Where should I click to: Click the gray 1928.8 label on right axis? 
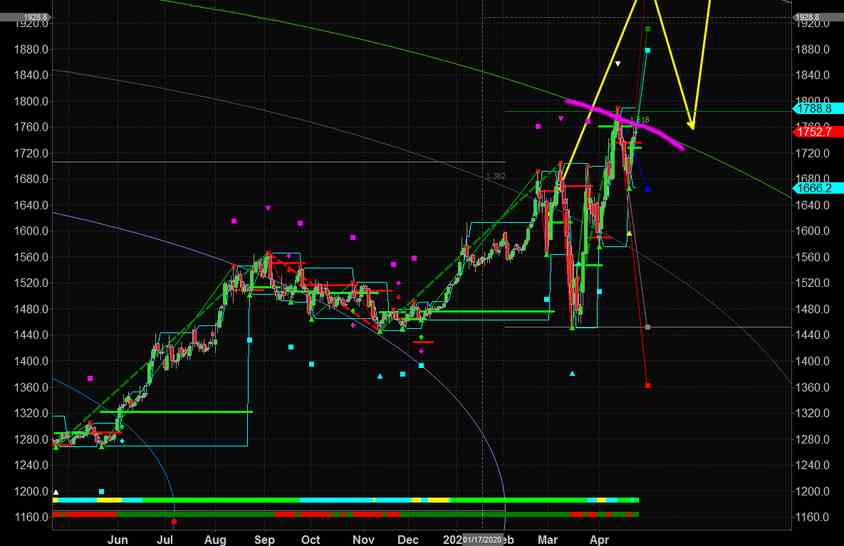808,18
